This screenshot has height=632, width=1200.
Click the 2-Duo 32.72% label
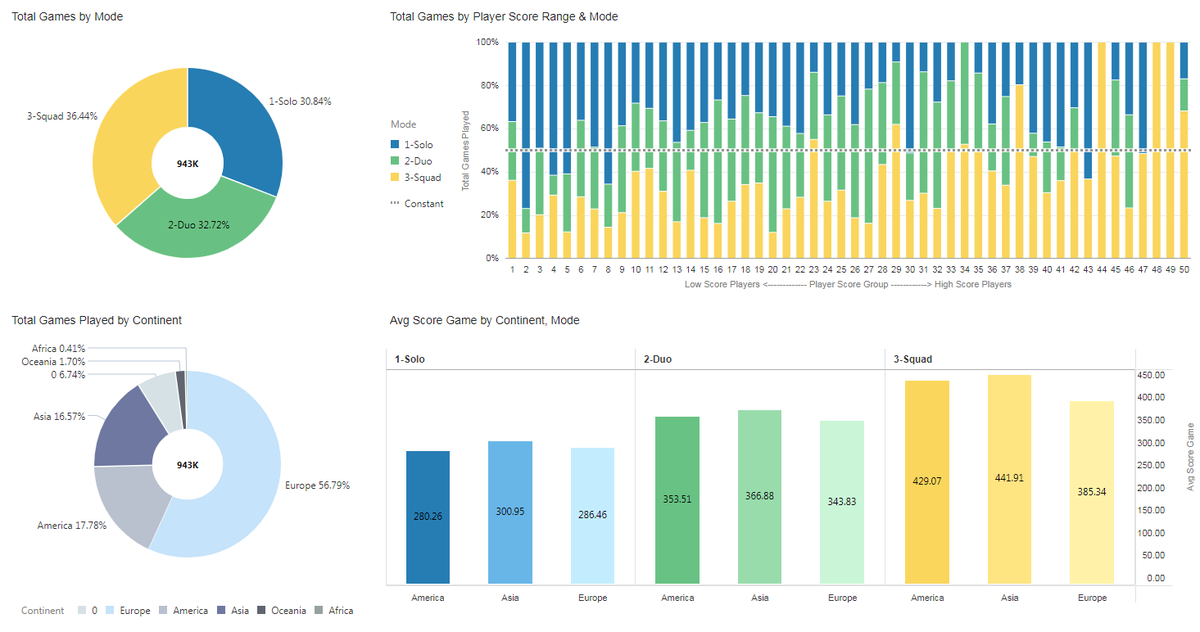[198, 225]
